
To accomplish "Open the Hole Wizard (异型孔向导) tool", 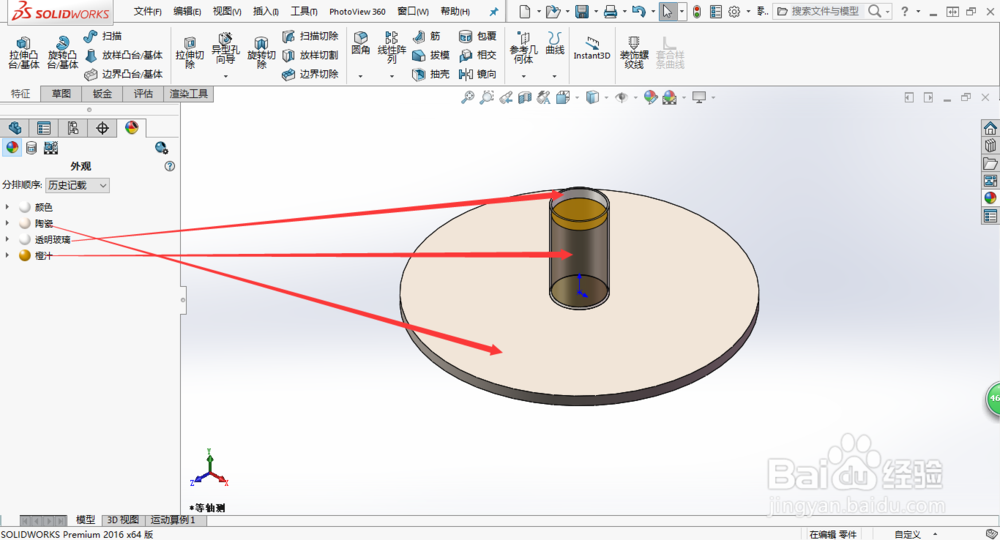I will pyautogui.click(x=225, y=48).
